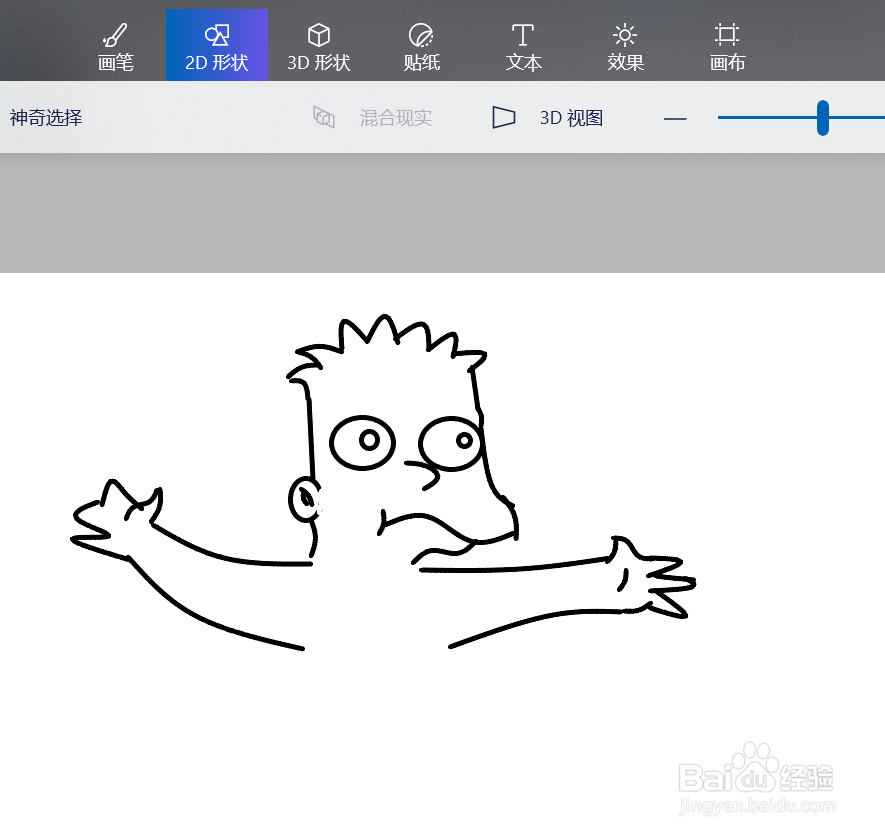Click the zoom slider handle
The height and width of the screenshot is (836, 885).
[823, 118]
